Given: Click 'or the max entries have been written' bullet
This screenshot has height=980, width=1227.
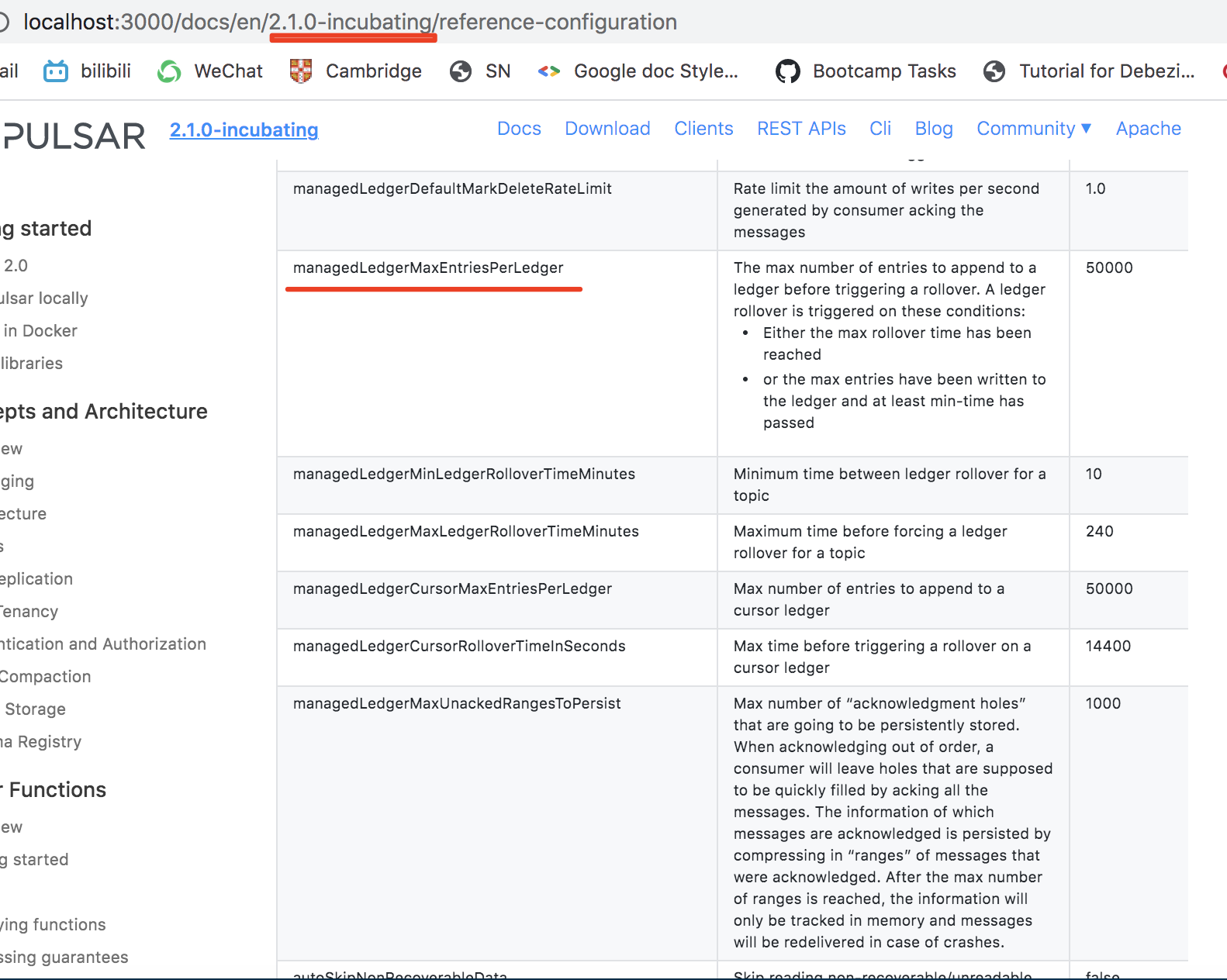Looking at the screenshot, I should 904,401.
